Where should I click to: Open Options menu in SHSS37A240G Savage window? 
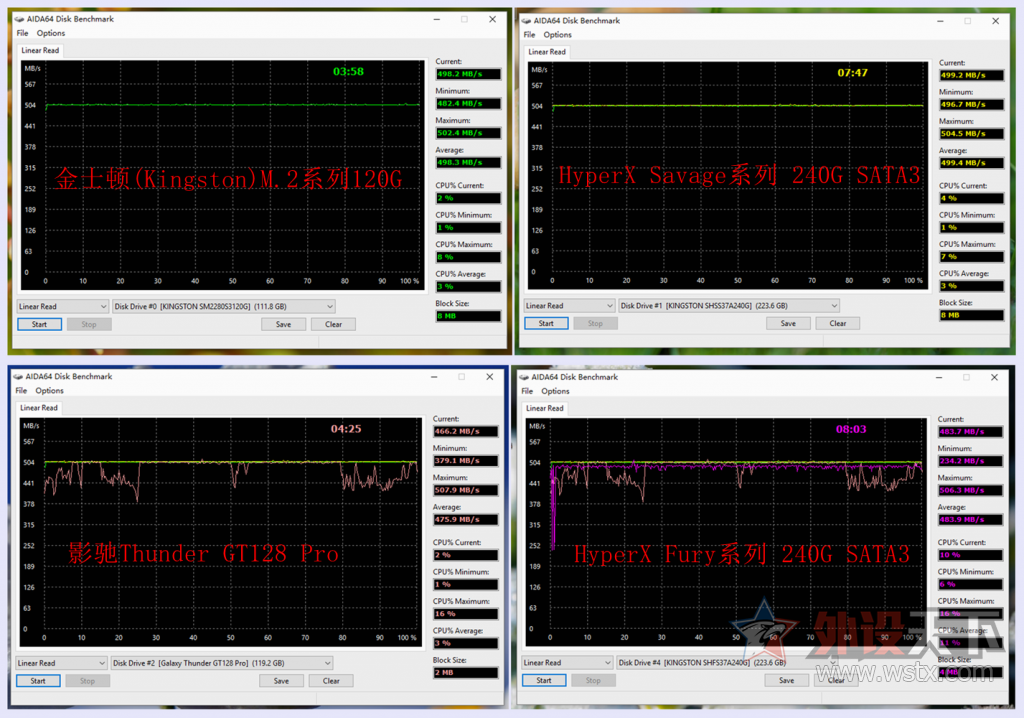(x=557, y=35)
